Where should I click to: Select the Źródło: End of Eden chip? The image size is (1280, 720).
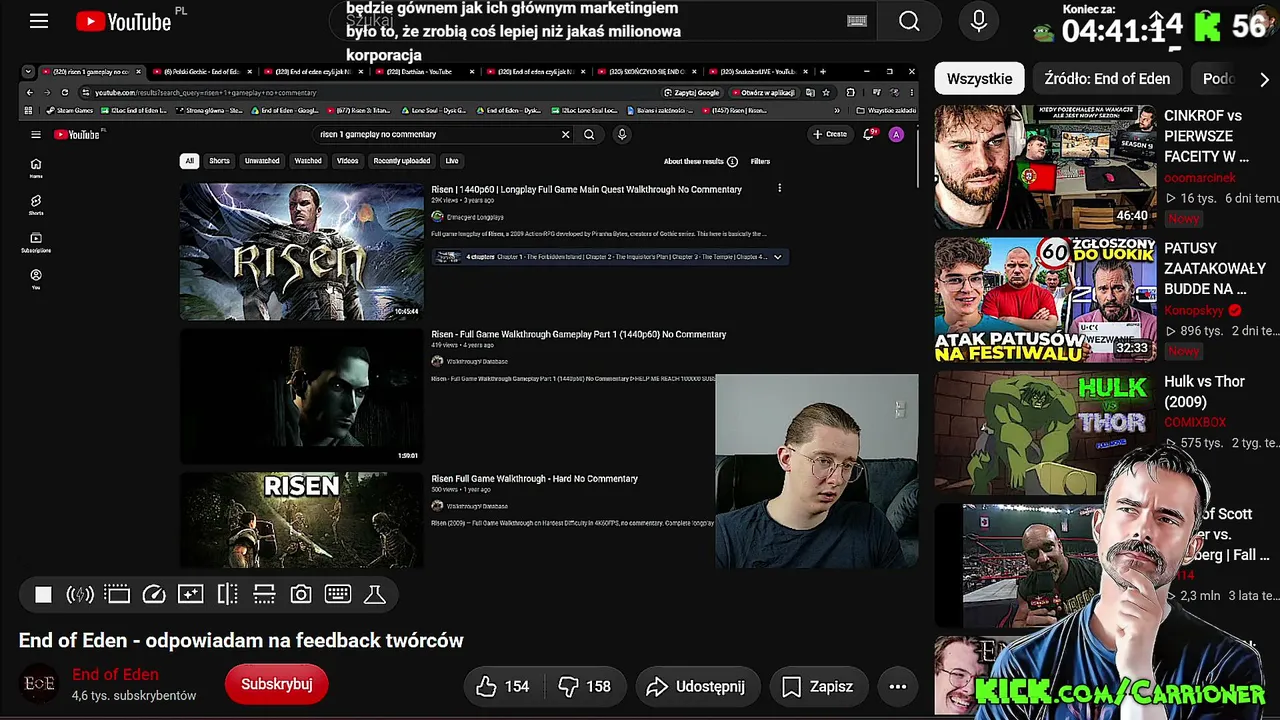point(1107,79)
